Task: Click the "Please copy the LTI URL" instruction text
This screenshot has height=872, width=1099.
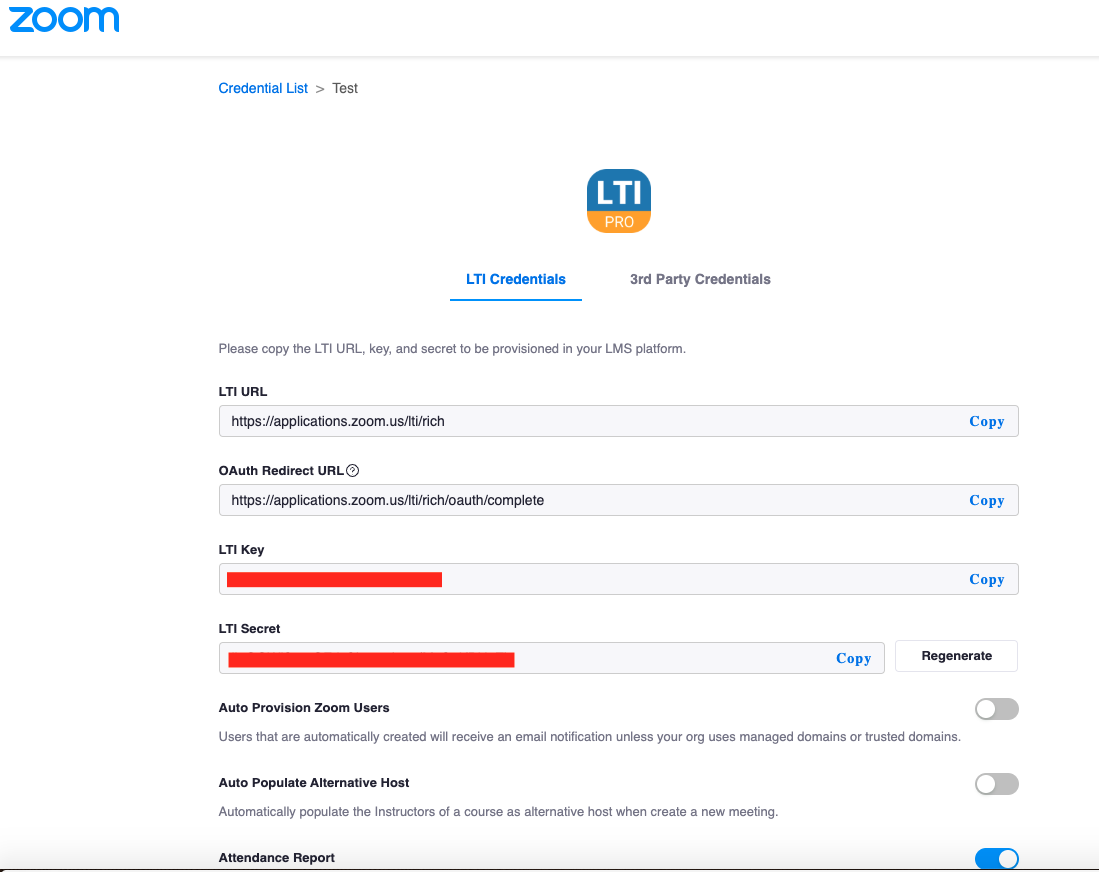Action: coord(452,349)
